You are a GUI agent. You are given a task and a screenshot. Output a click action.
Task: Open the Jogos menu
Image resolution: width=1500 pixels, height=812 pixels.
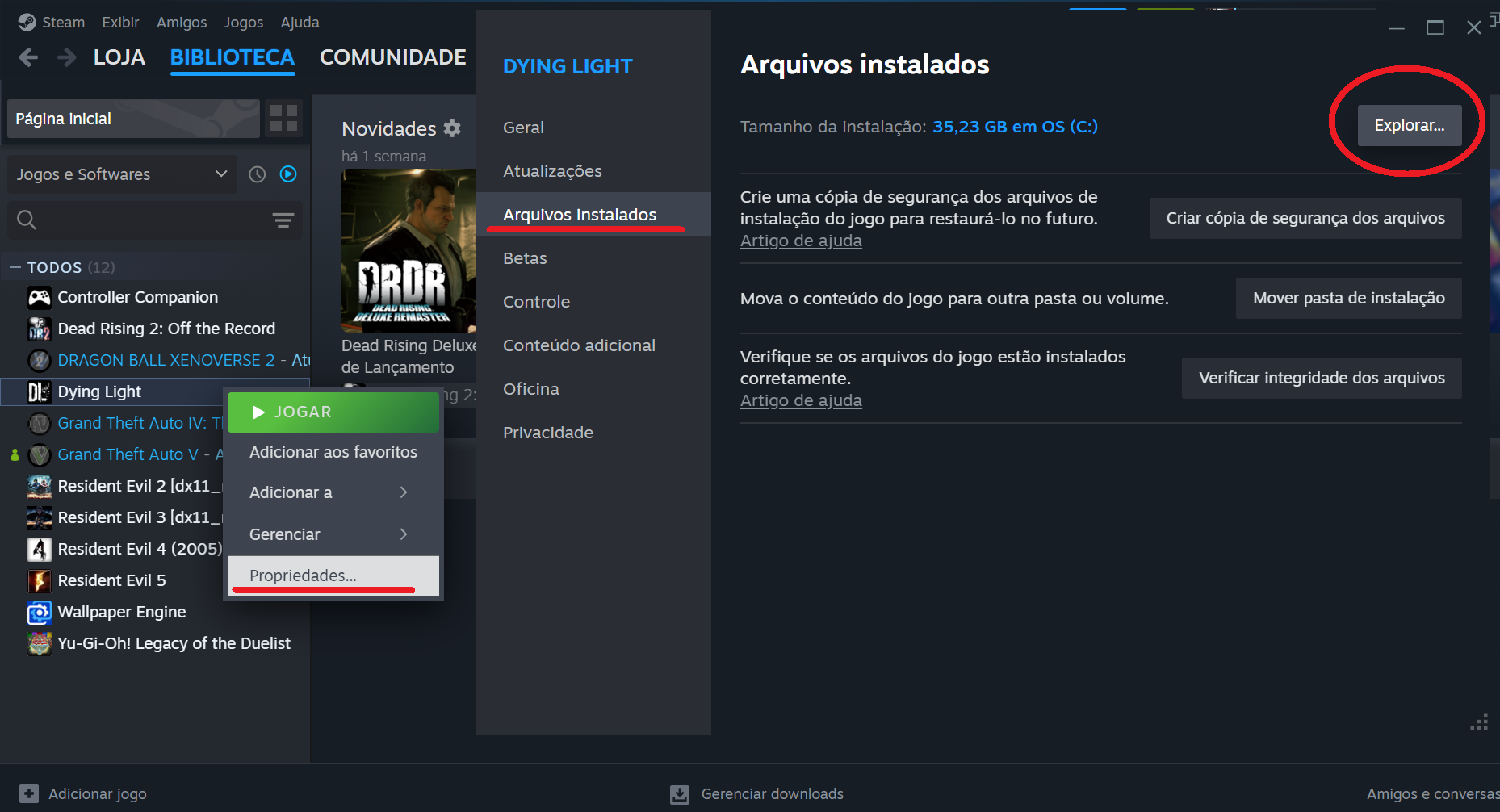click(244, 23)
